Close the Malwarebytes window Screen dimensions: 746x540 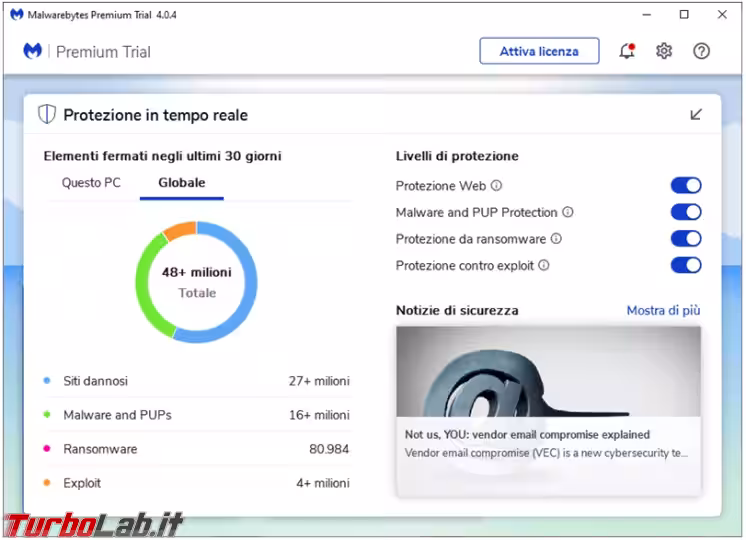point(722,15)
